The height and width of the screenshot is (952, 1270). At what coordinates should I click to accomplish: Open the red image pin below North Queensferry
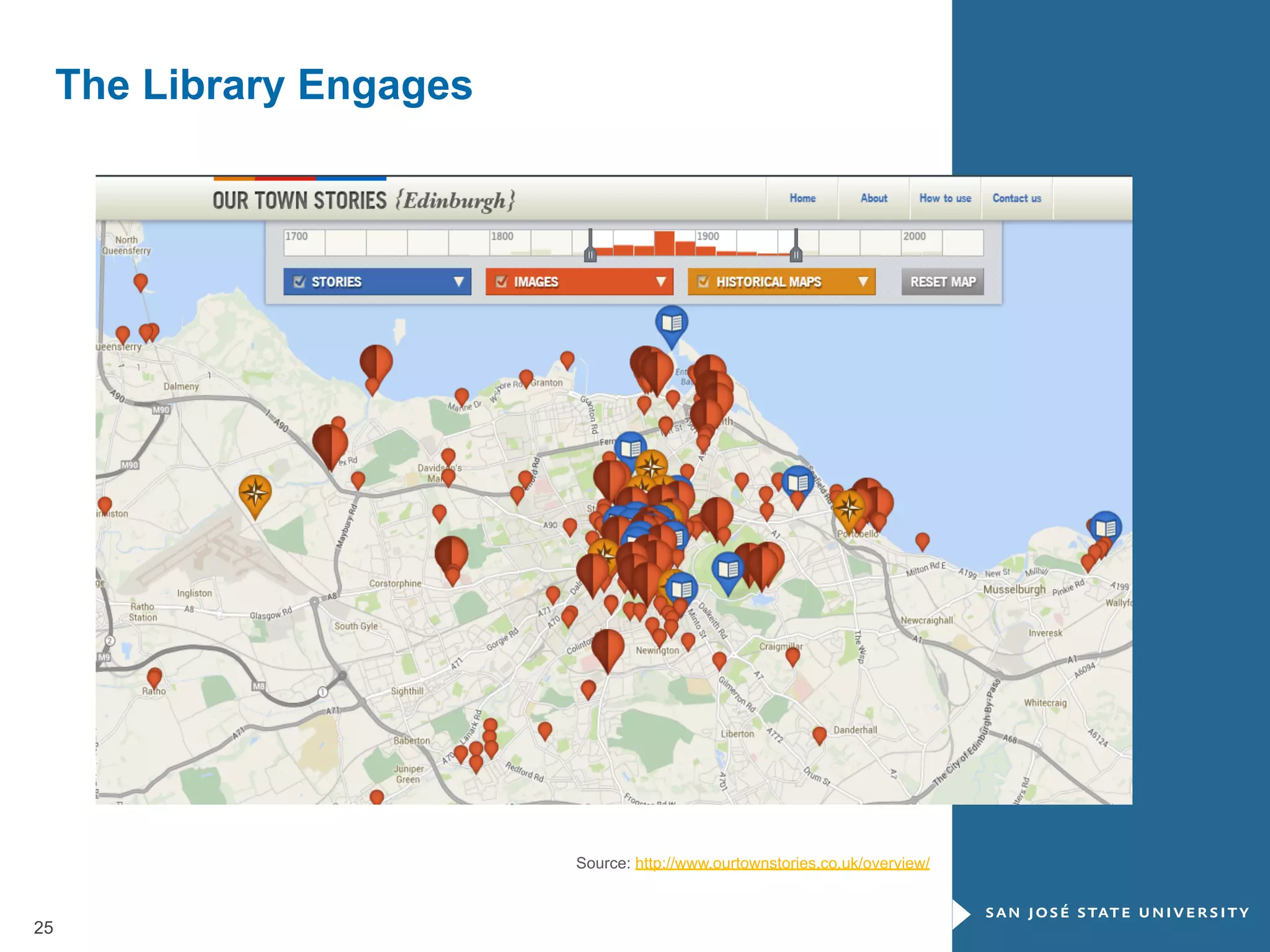tap(141, 283)
